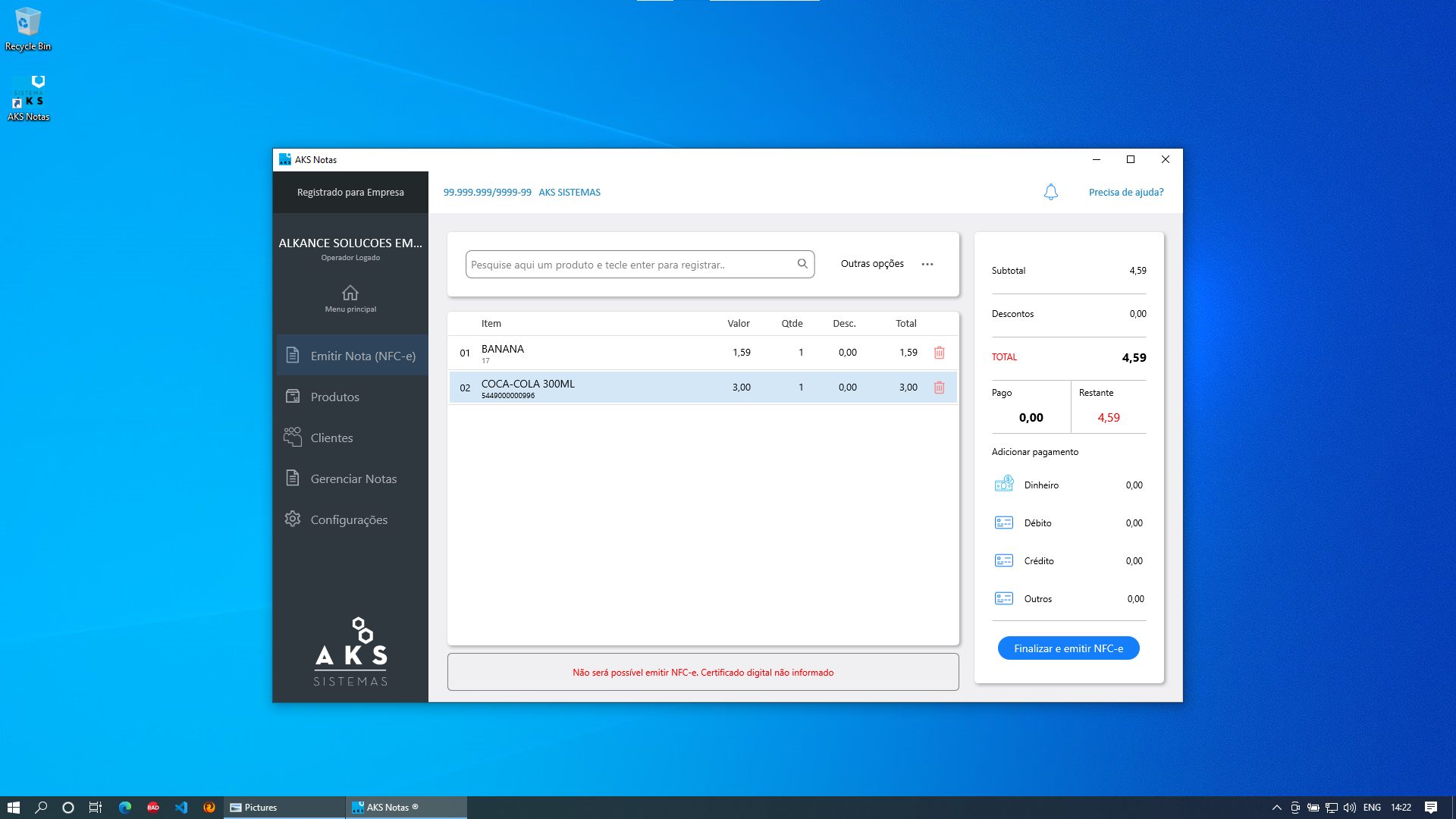Click the Valor 1,59 of BANANA
1456x819 pixels.
click(741, 353)
